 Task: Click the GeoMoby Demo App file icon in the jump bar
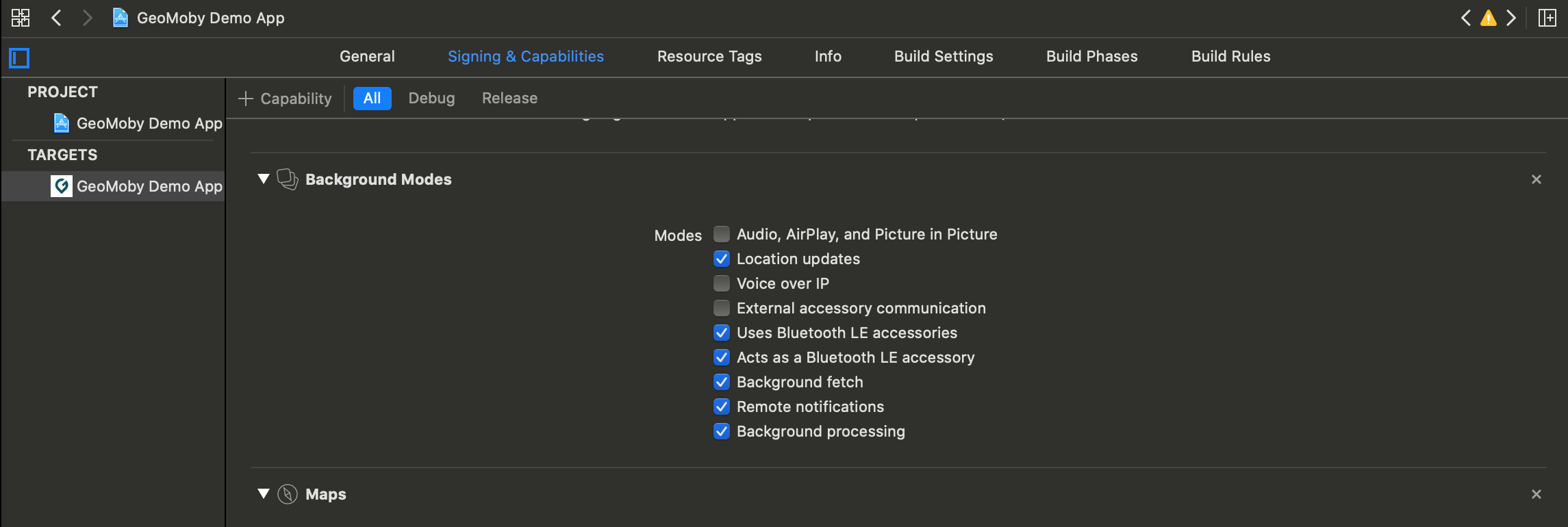coord(121,18)
